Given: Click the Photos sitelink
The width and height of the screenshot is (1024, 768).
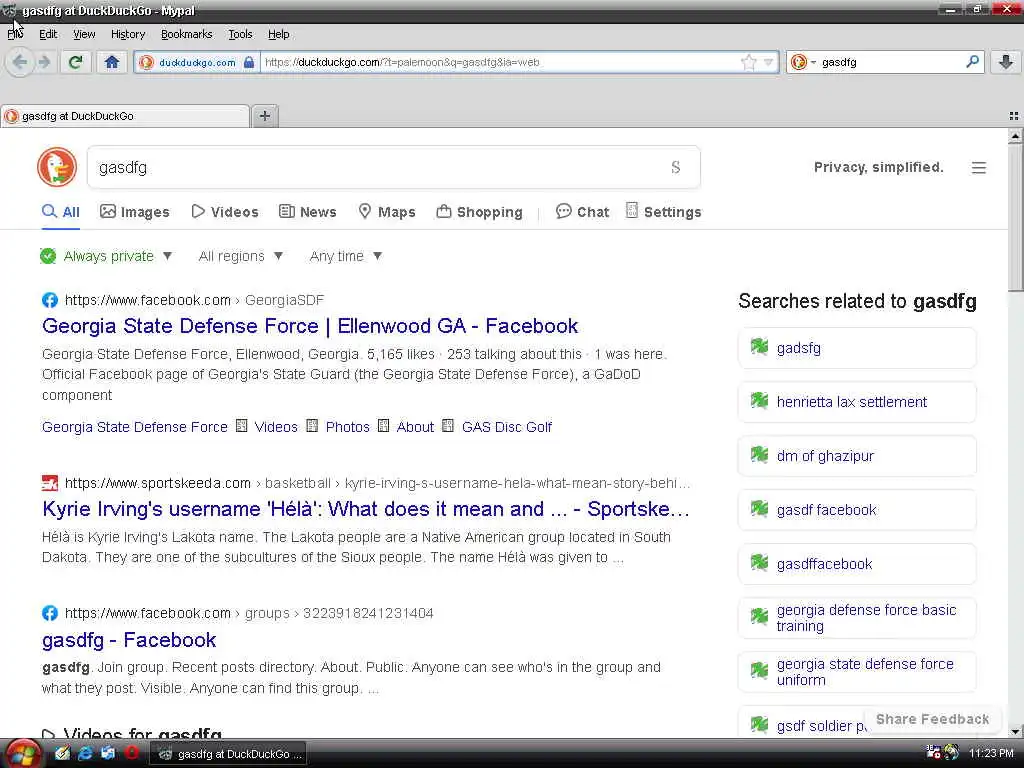Looking at the screenshot, I should [x=347, y=427].
